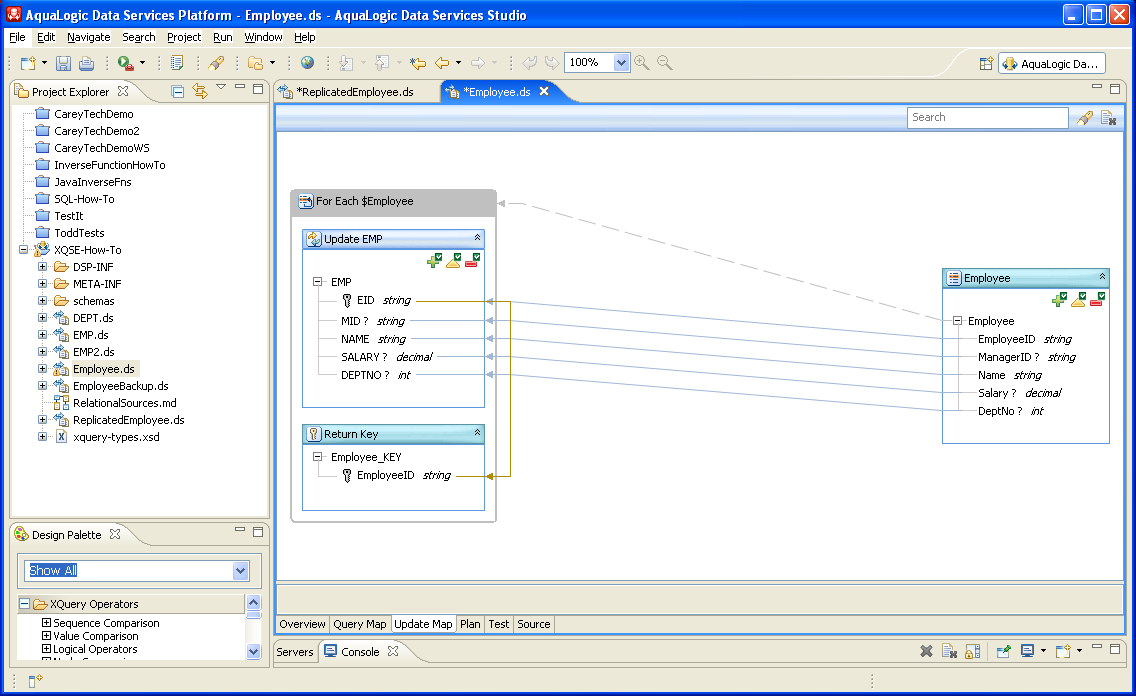The image size is (1136, 696).
Task: Collapse the EMP node in Update EMP
Action: (x=317, y=282)
